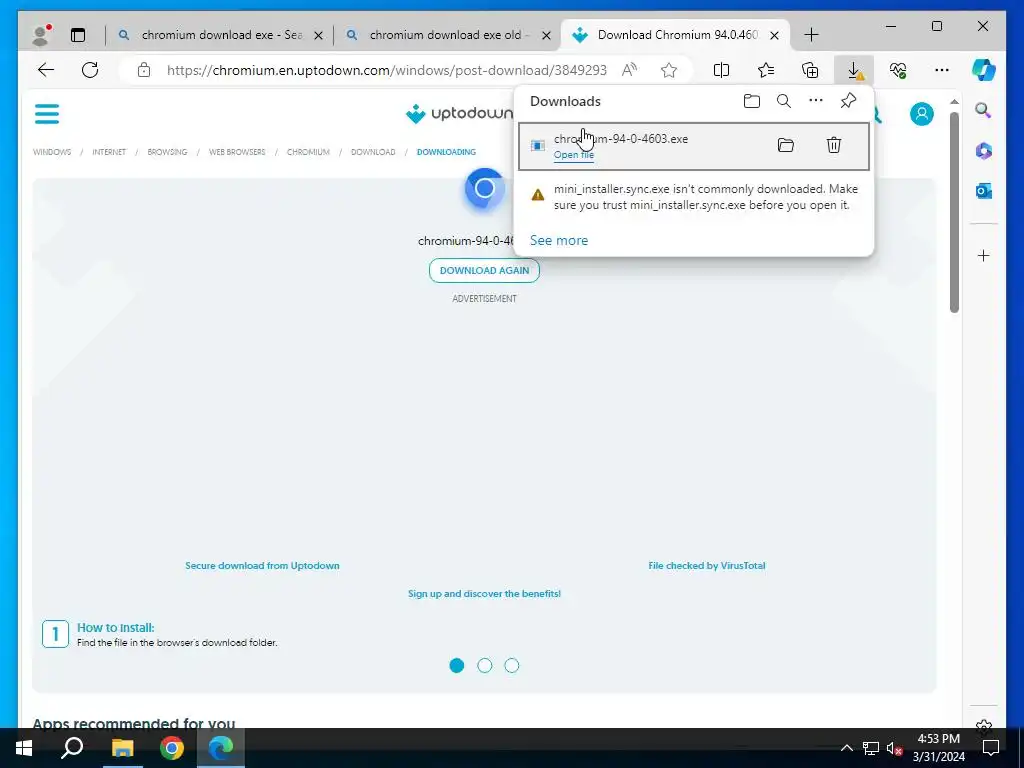
Task: Open the Microsoft 365 sidebar icon
Action: 984,151
